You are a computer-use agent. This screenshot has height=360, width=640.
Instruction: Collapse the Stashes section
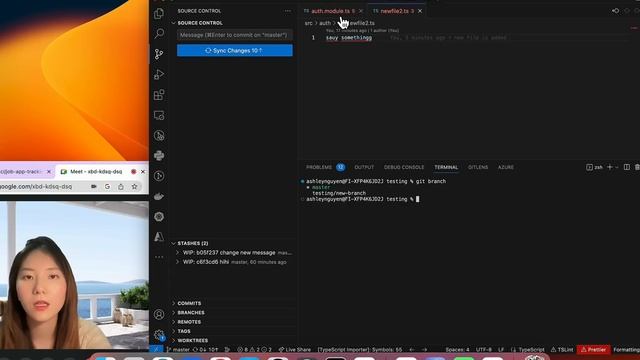[x=174, y=243]
